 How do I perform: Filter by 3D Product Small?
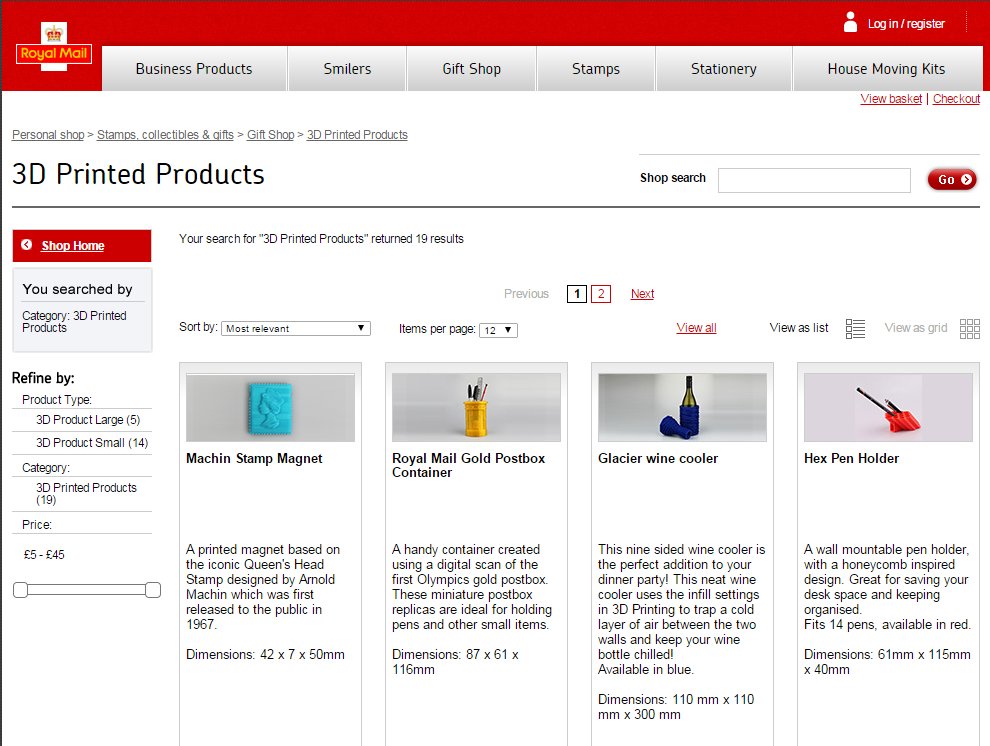(x=92, y=443)
